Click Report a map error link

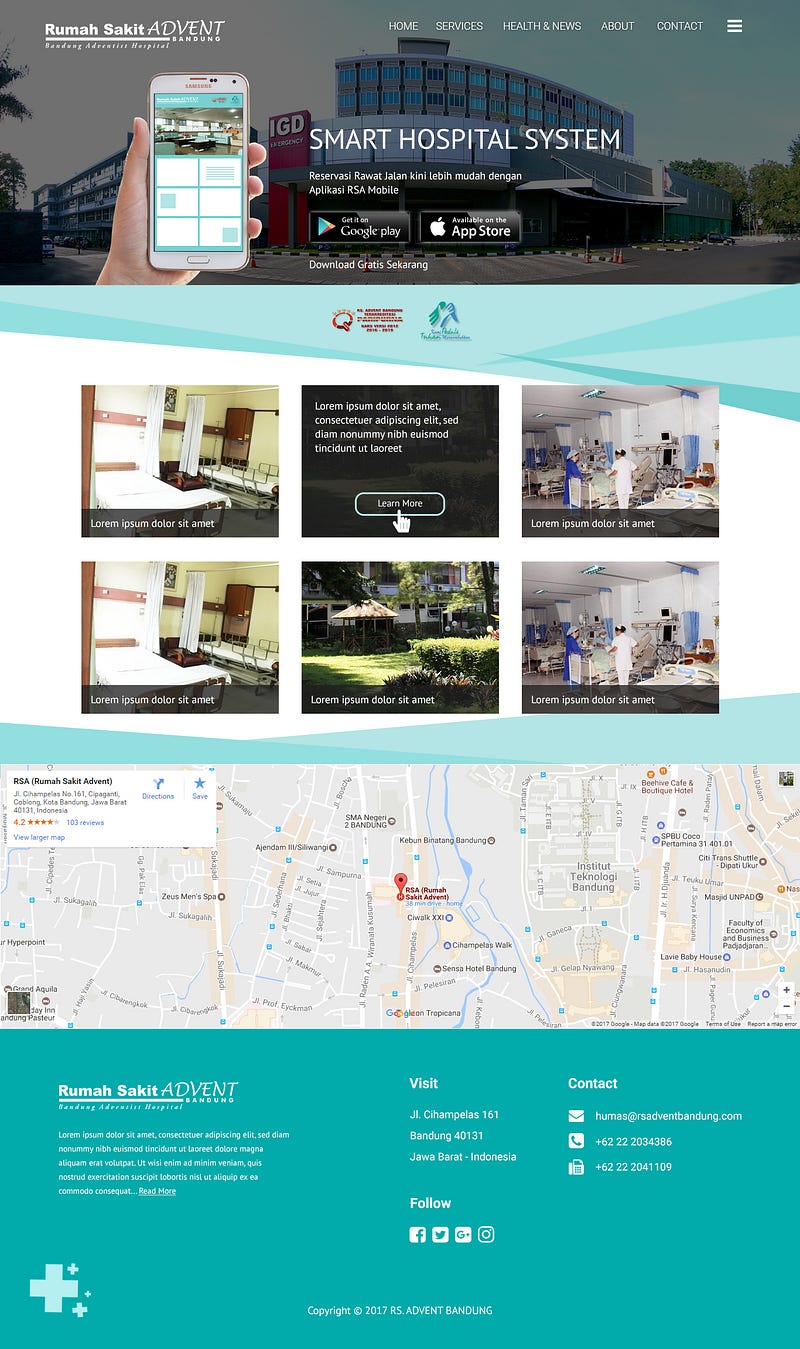coord(772,1024)
